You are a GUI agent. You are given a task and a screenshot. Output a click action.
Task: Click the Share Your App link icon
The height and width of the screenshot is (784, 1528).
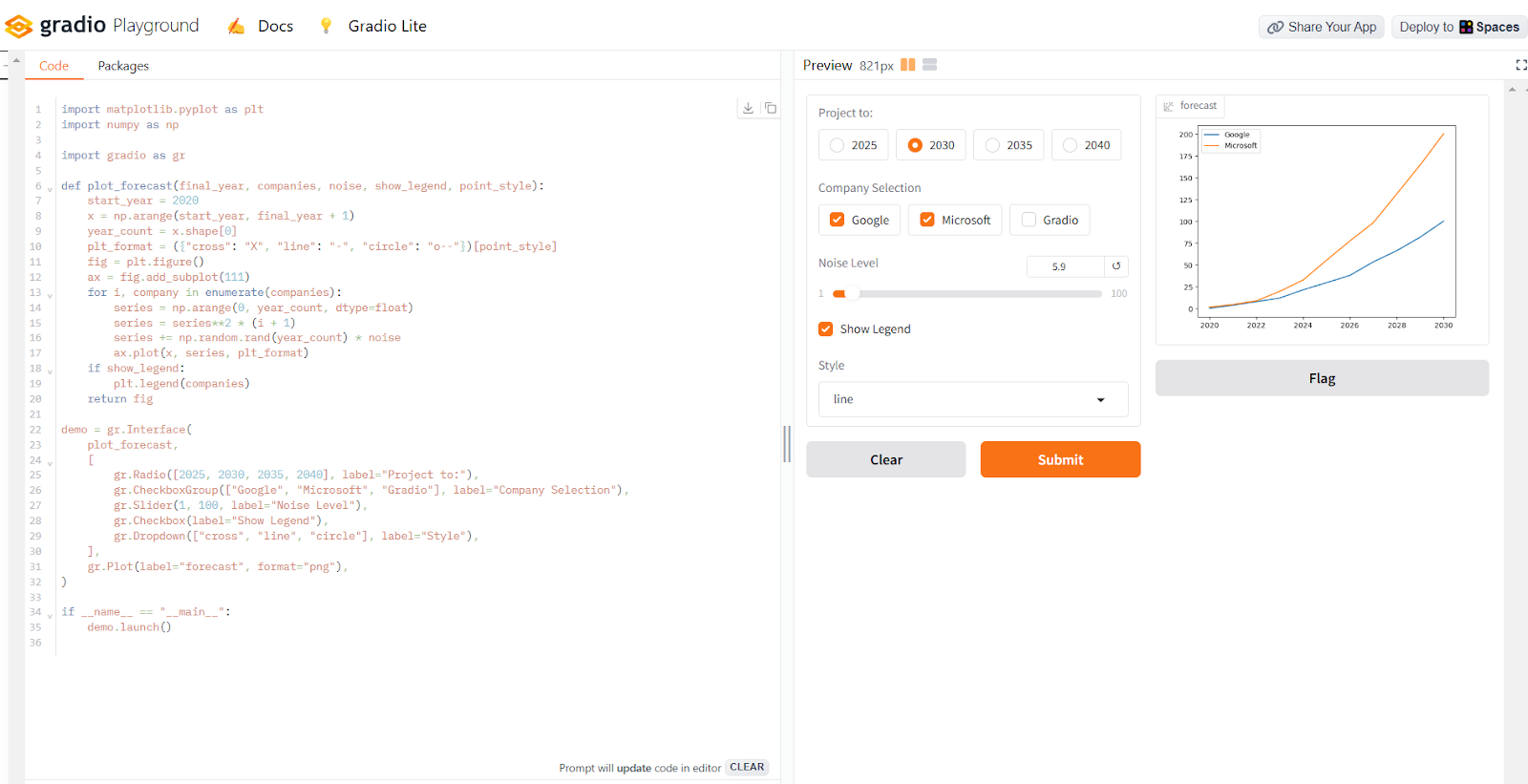[x=1275, y=27]
